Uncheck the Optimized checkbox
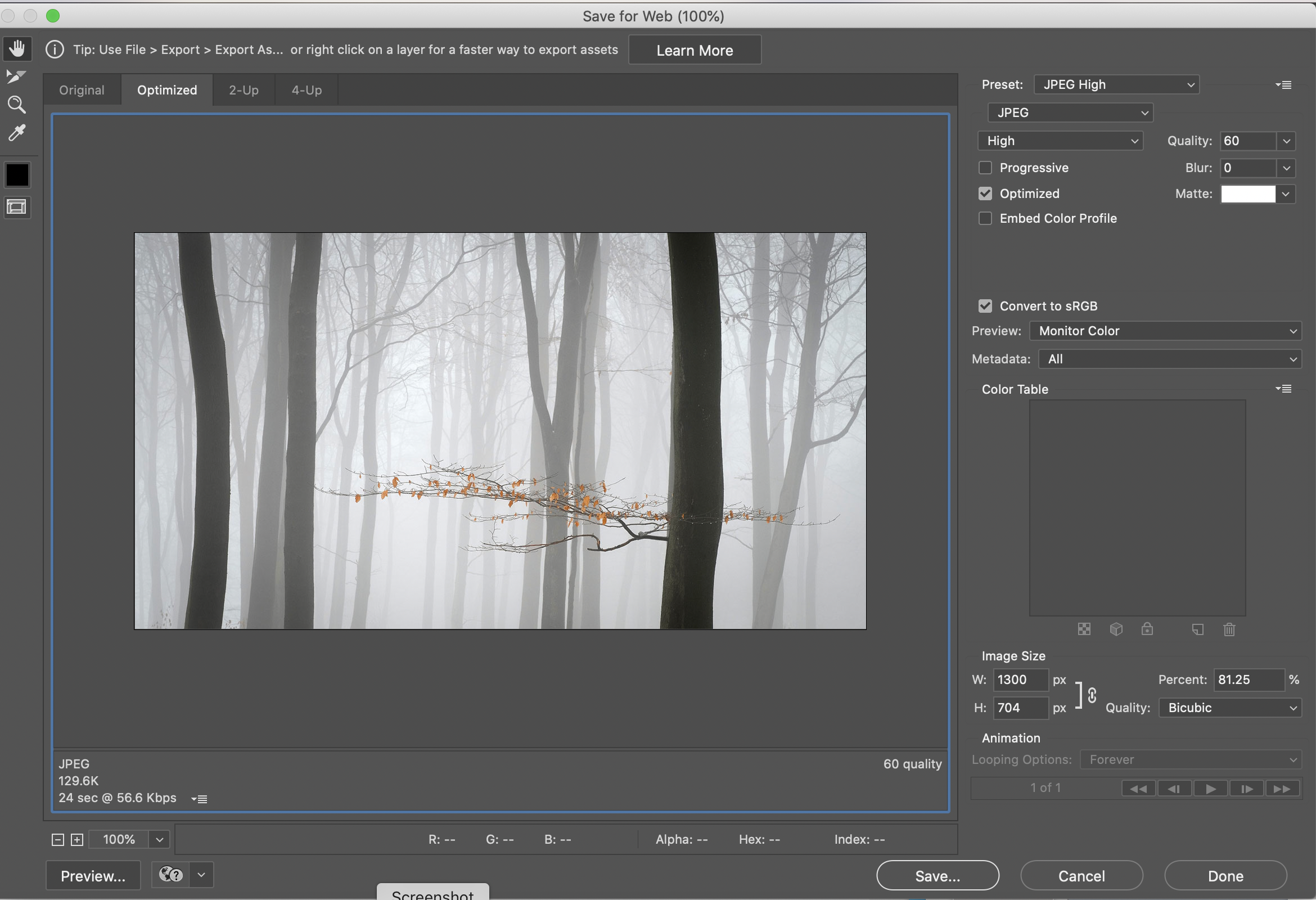 click(985, 193)
